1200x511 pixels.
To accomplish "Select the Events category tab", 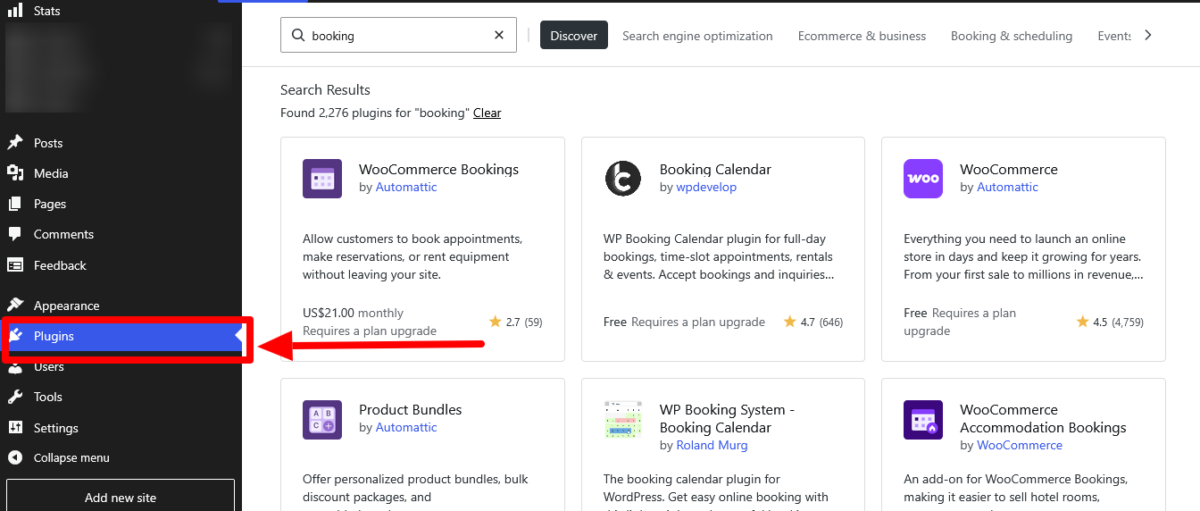I will coord(1115,36).
